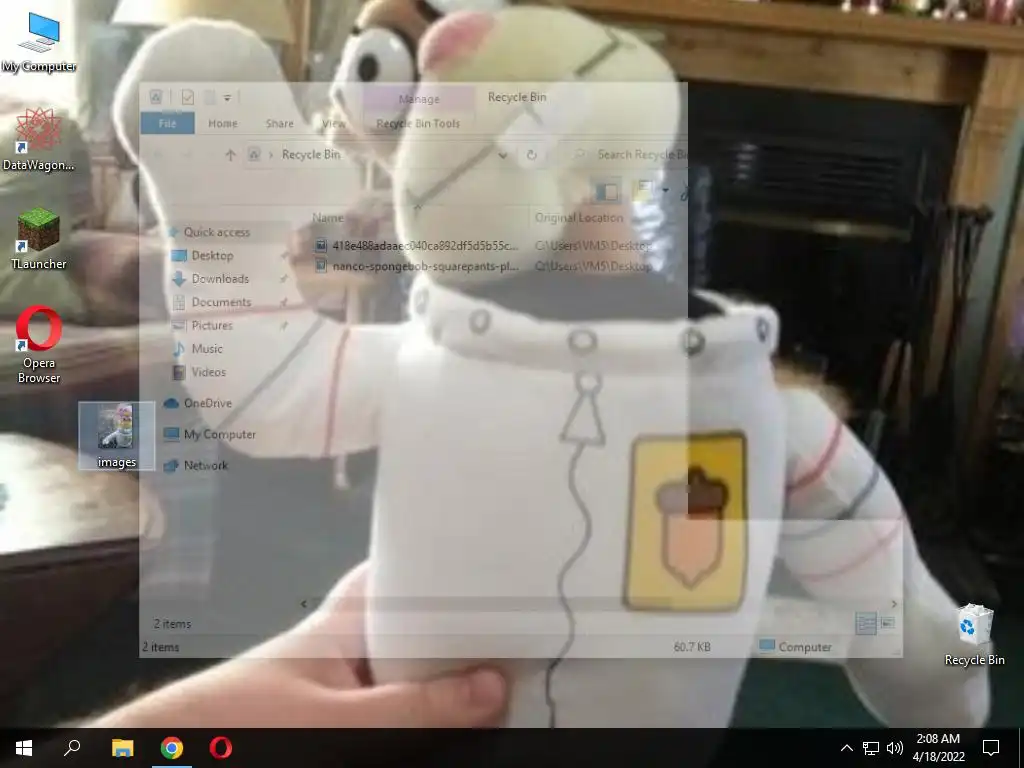
Task: Select the DataWagon desktop shortcut
Action: click(x=39, y=140)
